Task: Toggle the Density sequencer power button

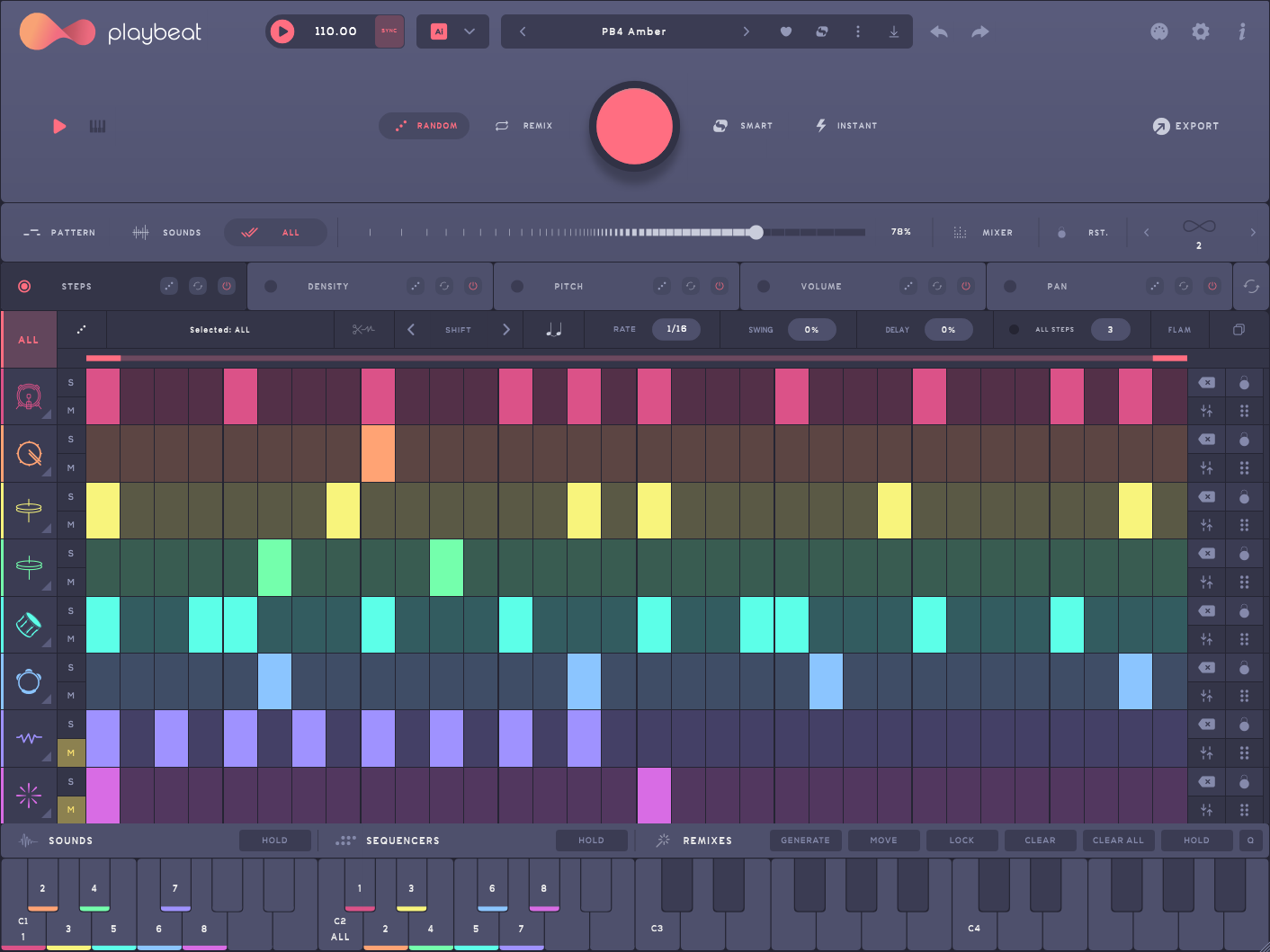Action: tap(473, 287)
